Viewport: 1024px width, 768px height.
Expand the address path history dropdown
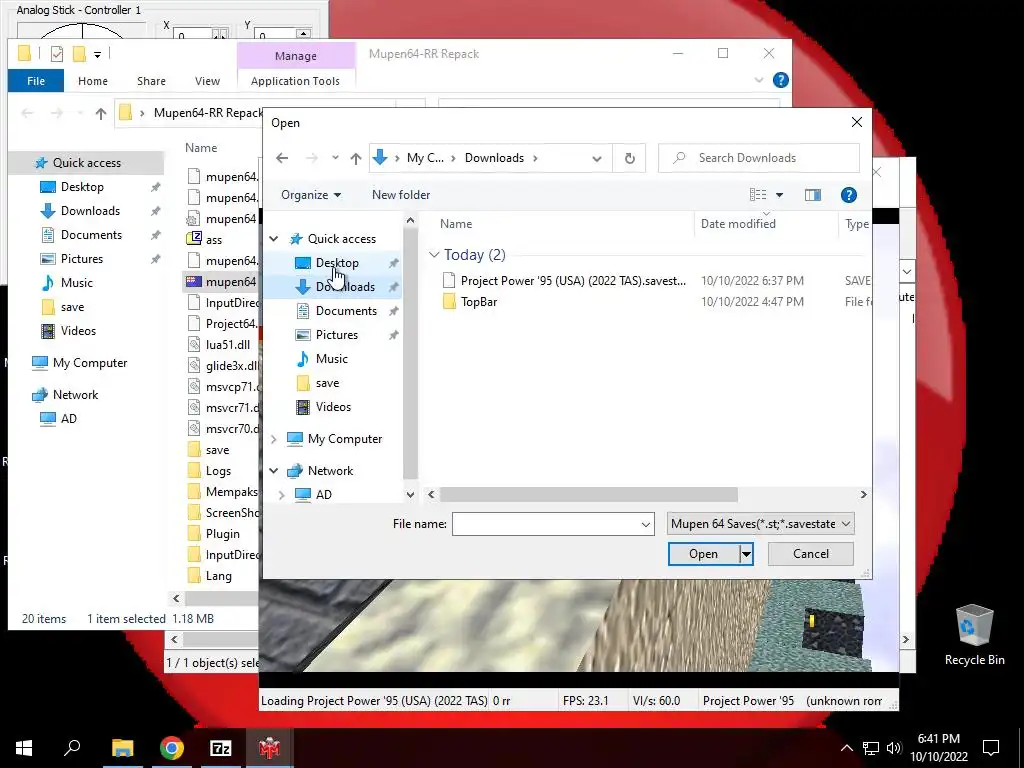[x=596, y=158]
